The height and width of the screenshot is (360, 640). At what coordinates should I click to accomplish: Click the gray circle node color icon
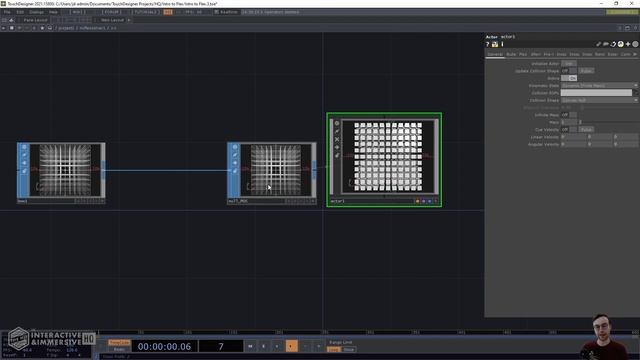[635, 44]
